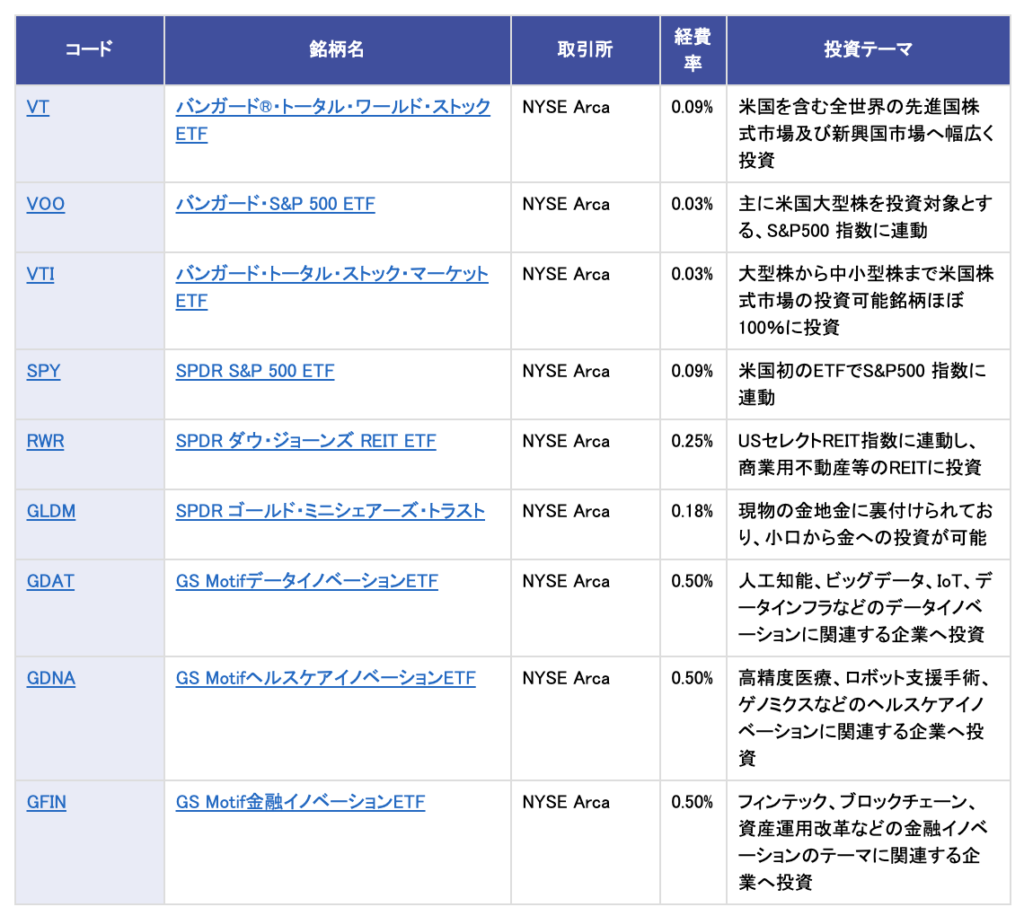Screen dimensions: 1024x916
Task: Click the SPY theme text 米国初のETFでS&P500
Action: 832,371
